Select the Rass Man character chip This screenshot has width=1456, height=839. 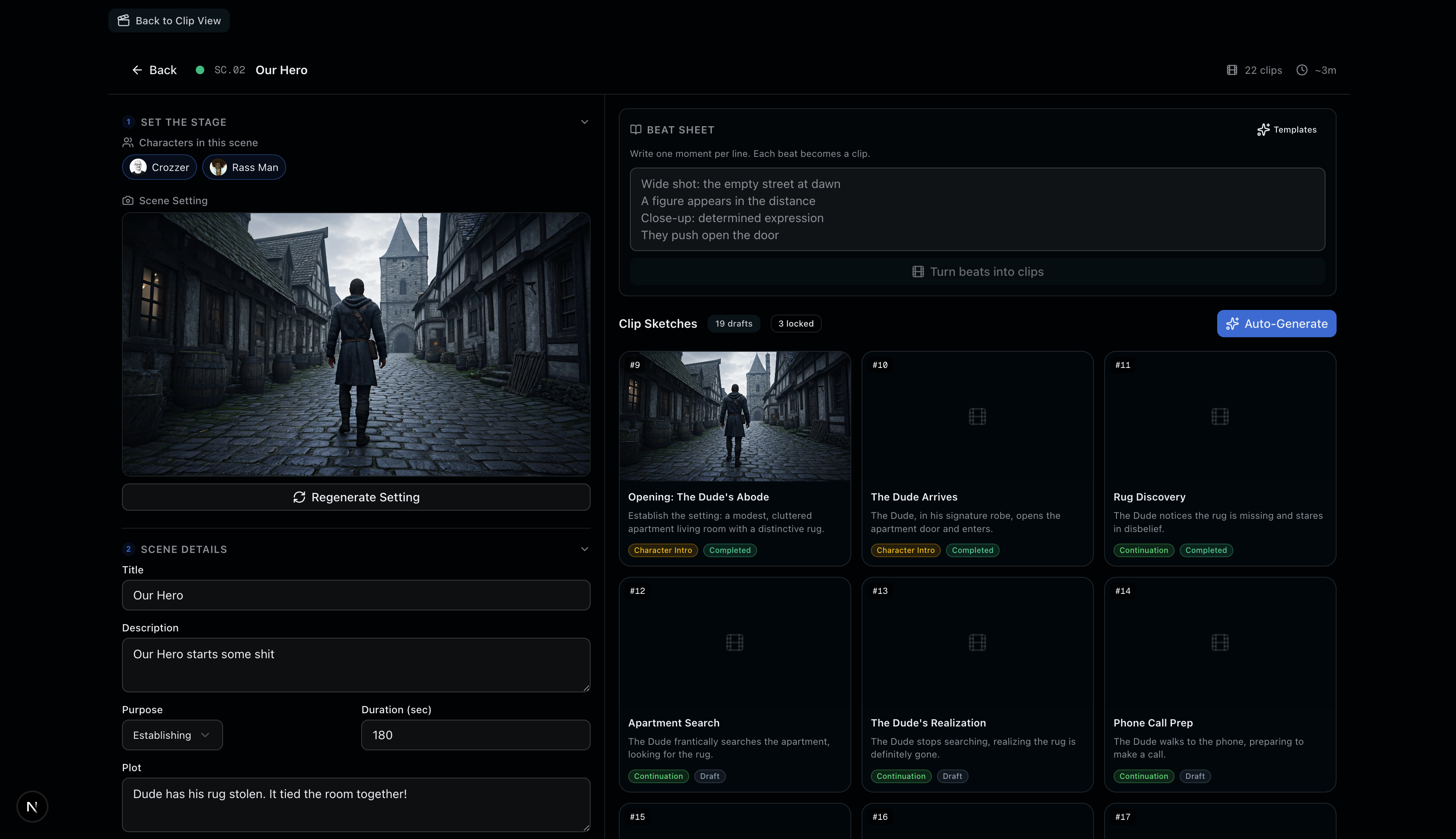pyautogui.click(x=244, y=167)
